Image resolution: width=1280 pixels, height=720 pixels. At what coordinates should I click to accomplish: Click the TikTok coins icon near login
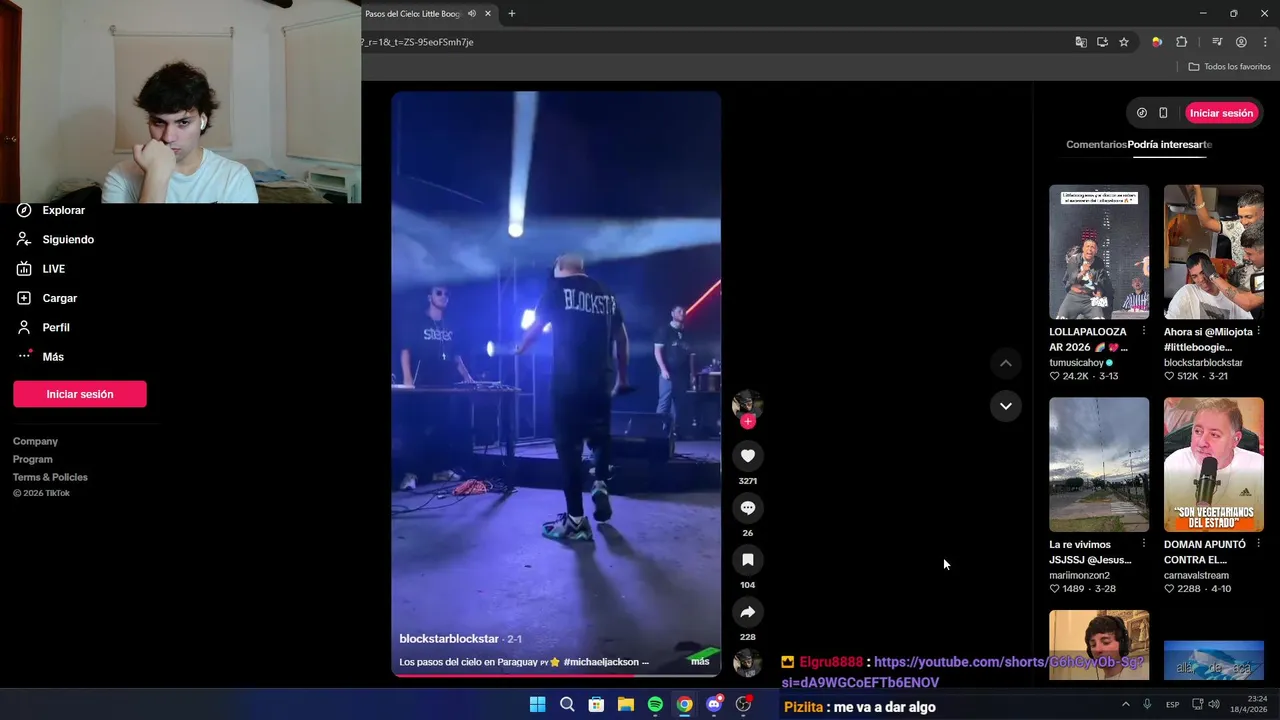pos(1142,113)
